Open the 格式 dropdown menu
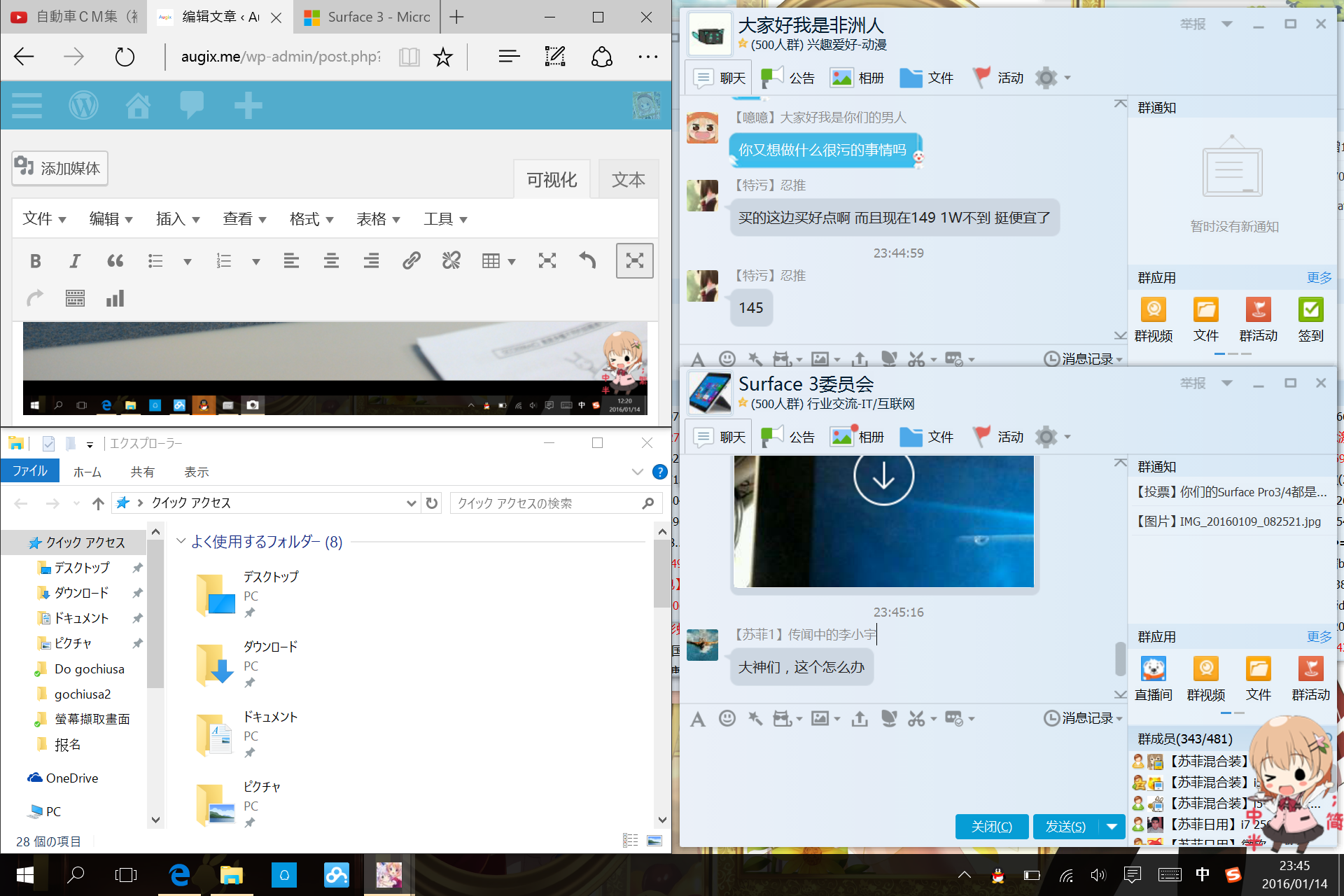Screen dimensions: 1344x896 tap(311, 219)
